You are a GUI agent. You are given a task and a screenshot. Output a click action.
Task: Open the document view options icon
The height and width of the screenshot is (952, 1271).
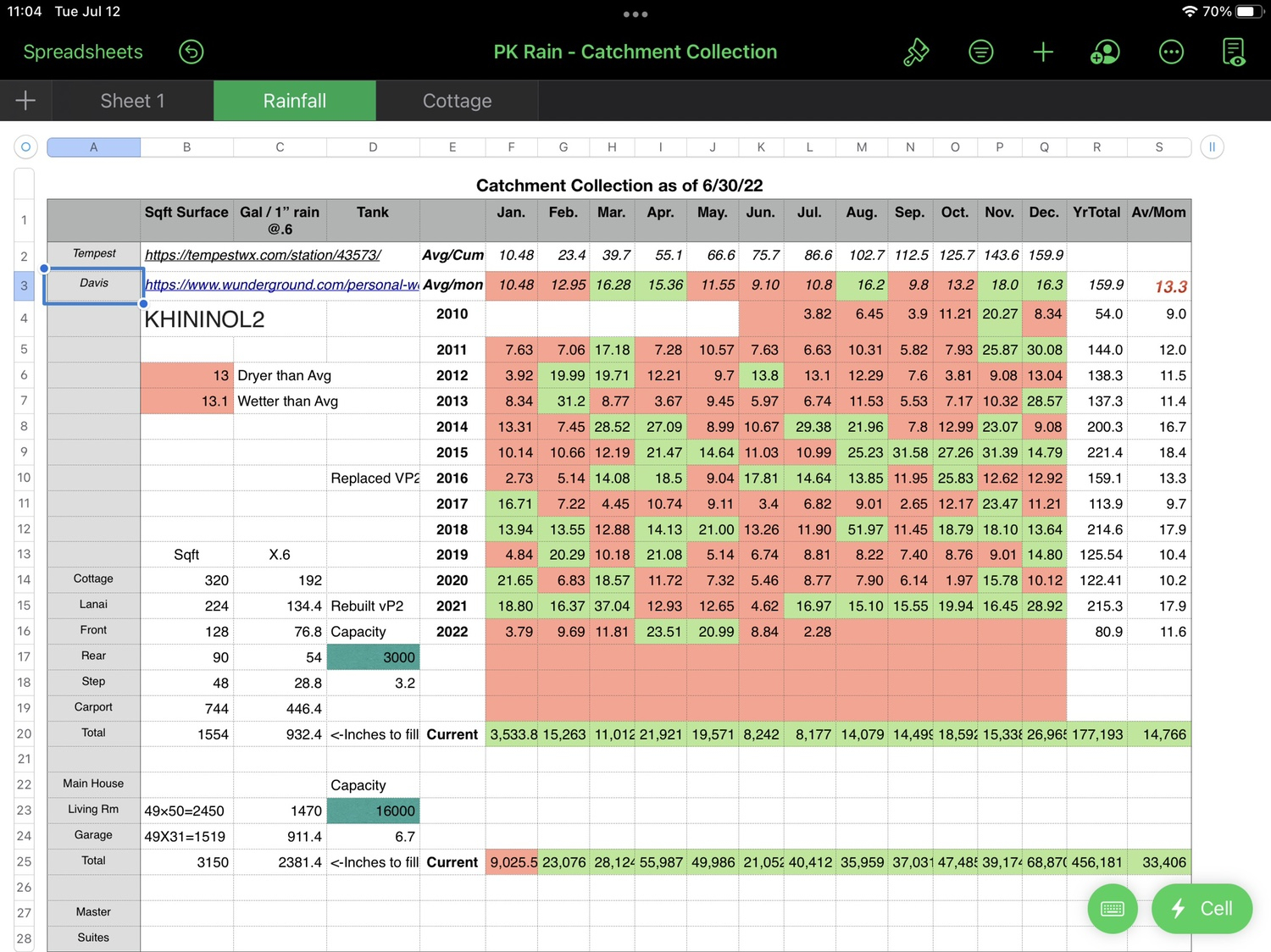1234,52
